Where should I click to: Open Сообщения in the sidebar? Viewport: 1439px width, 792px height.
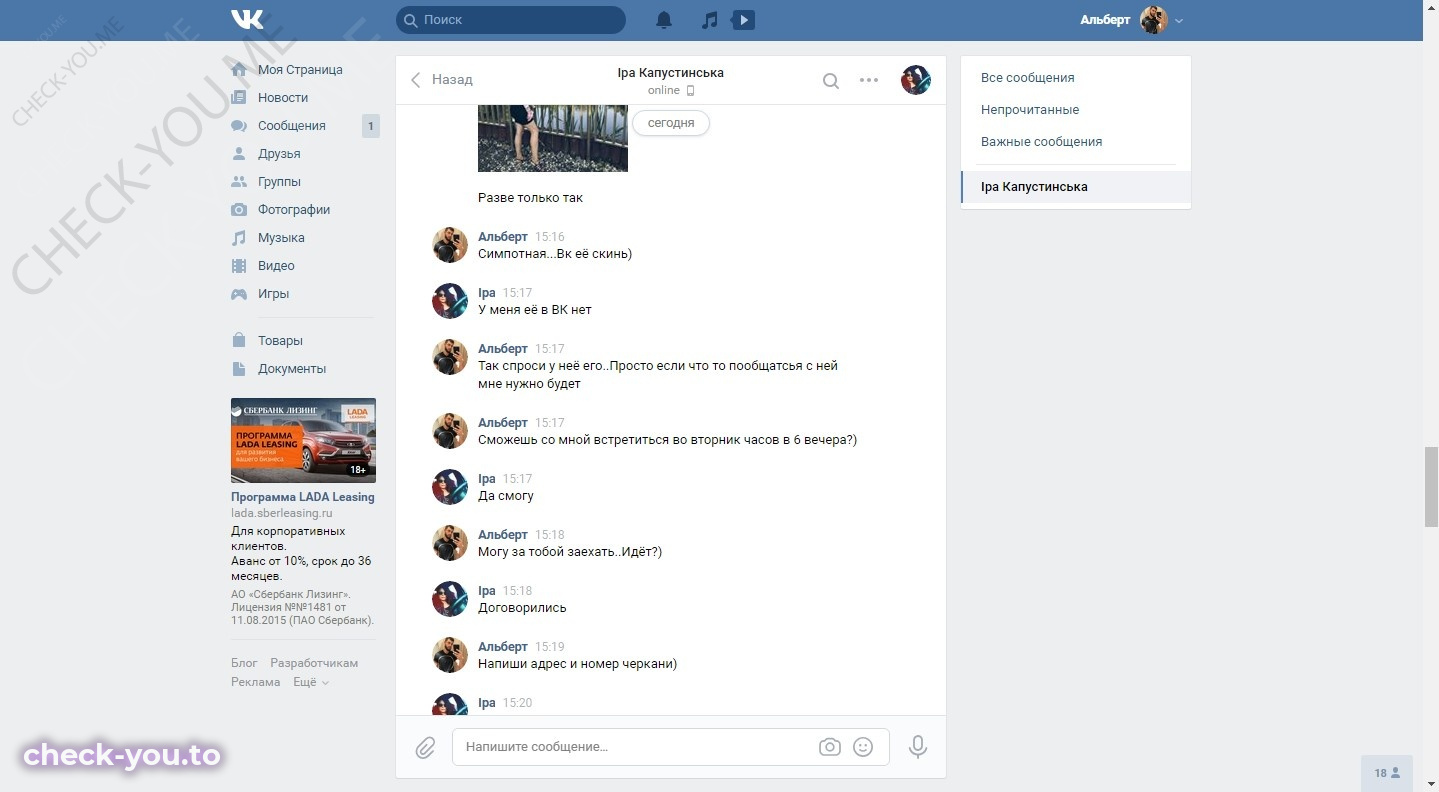[x=292, y=126]
